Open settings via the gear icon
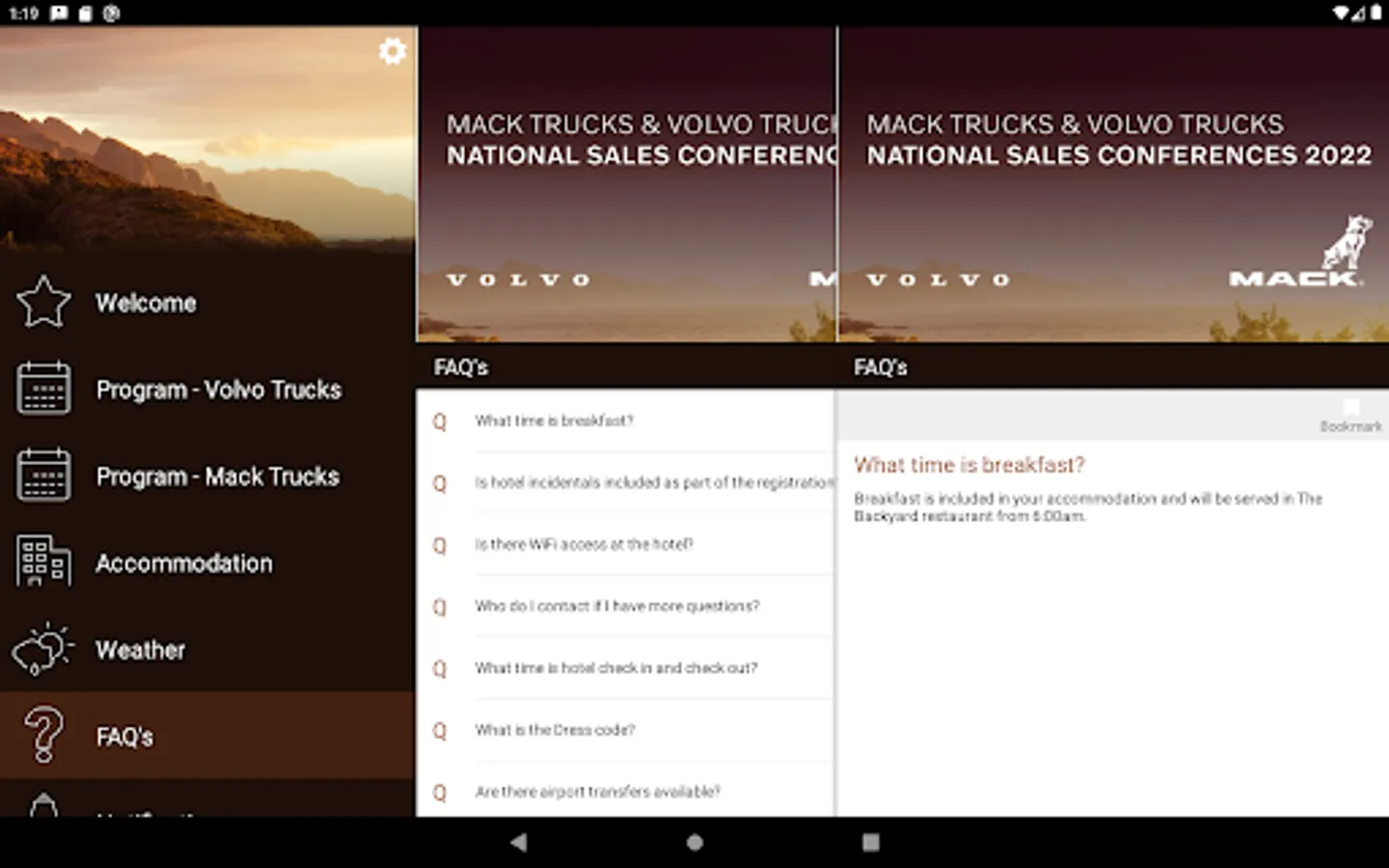Viewport: 1389px width, 868px height. point(392,50)
